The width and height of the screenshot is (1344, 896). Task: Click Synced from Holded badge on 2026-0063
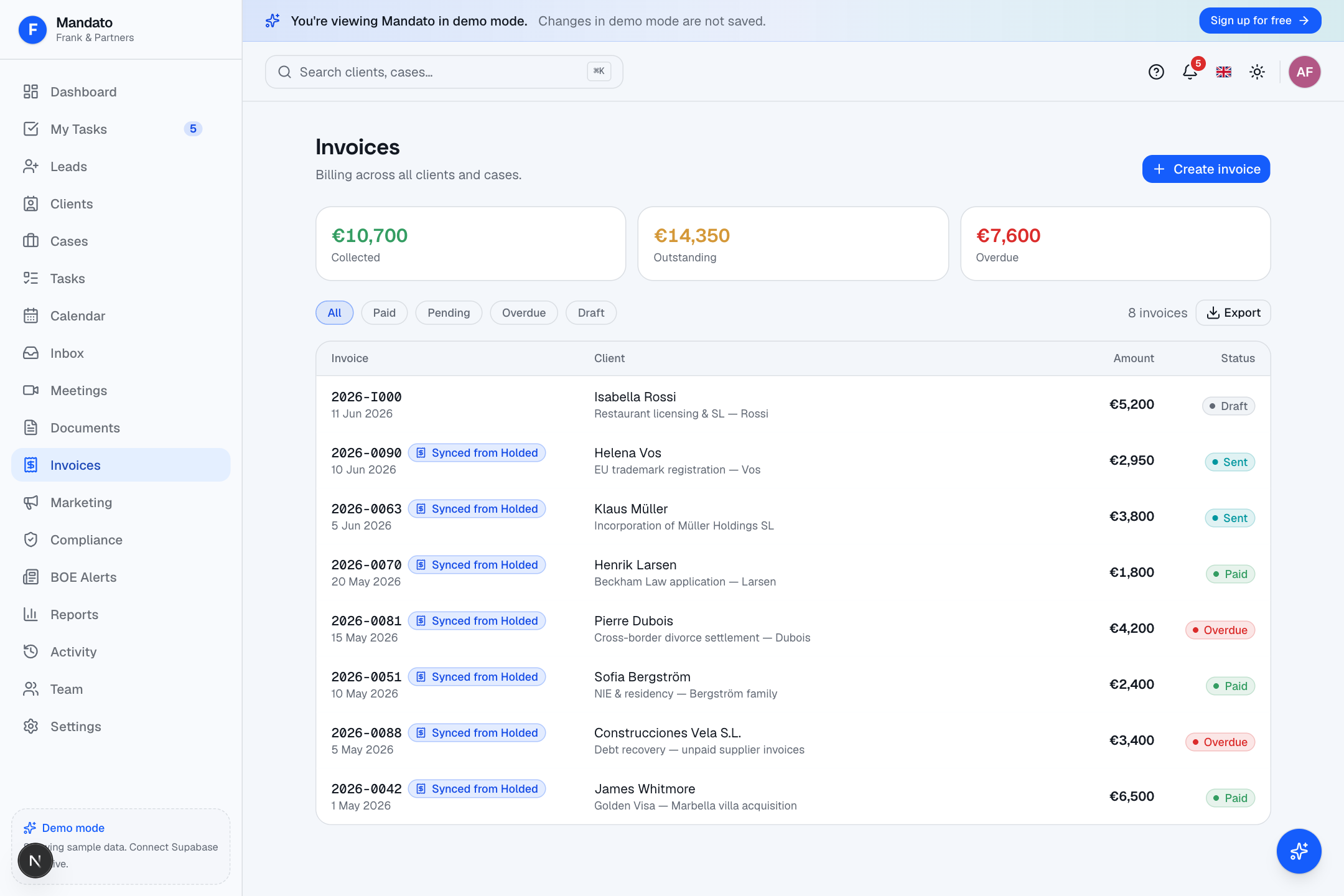click(477, 509)
